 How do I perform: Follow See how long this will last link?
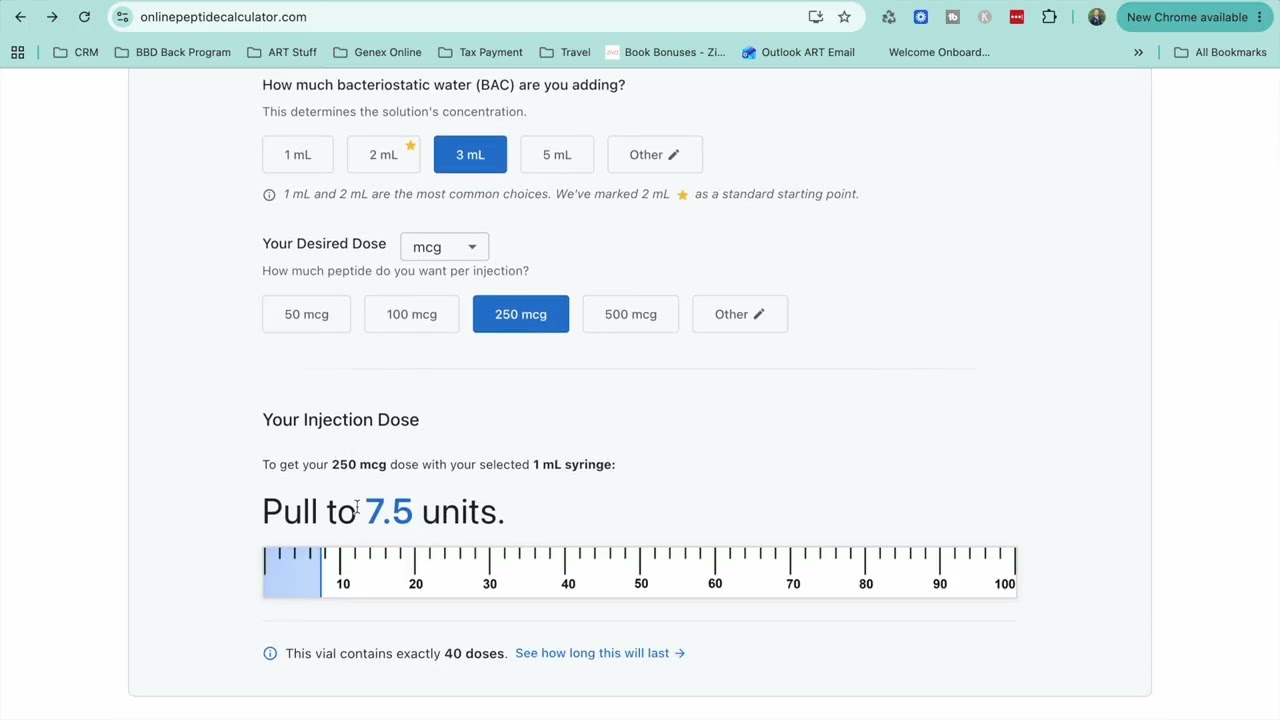pyautogui.click(x=600, y=653)
